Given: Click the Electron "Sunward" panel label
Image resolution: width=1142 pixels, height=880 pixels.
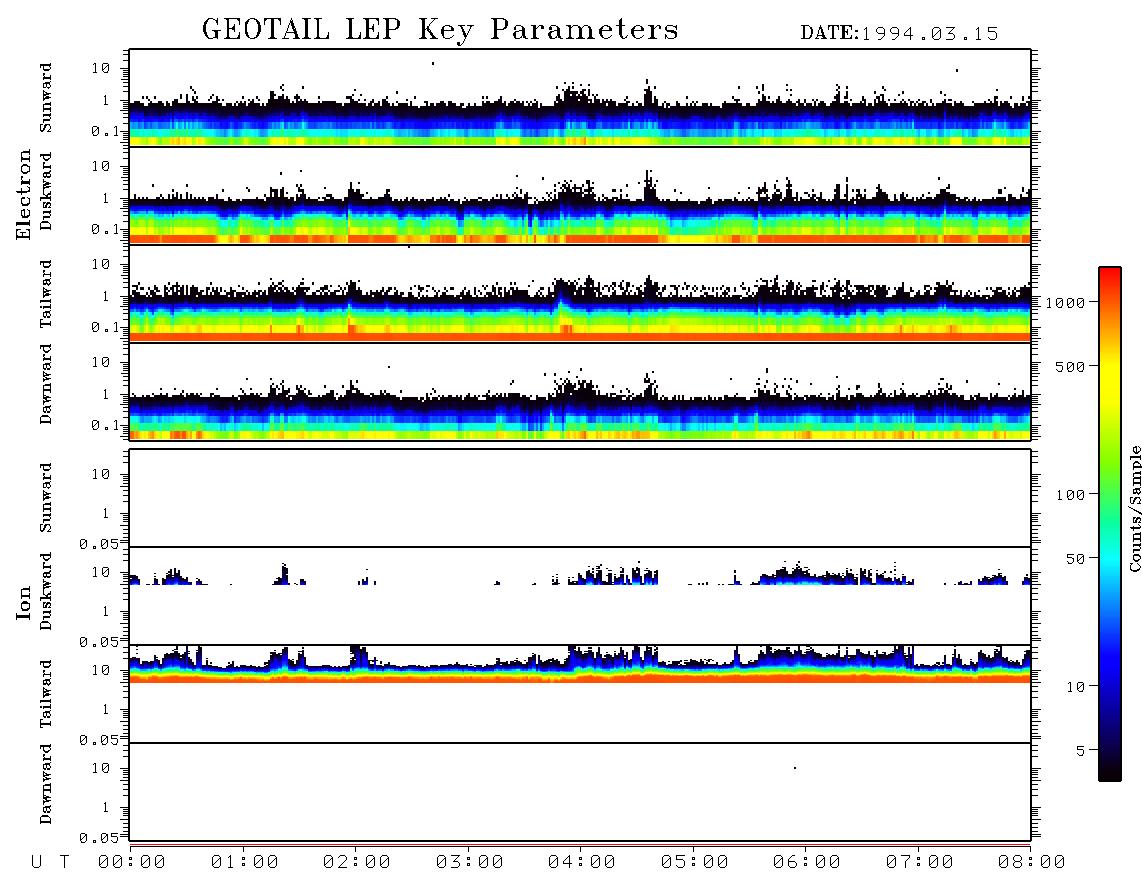Looking at the screenshot, I should coord(46,98).
